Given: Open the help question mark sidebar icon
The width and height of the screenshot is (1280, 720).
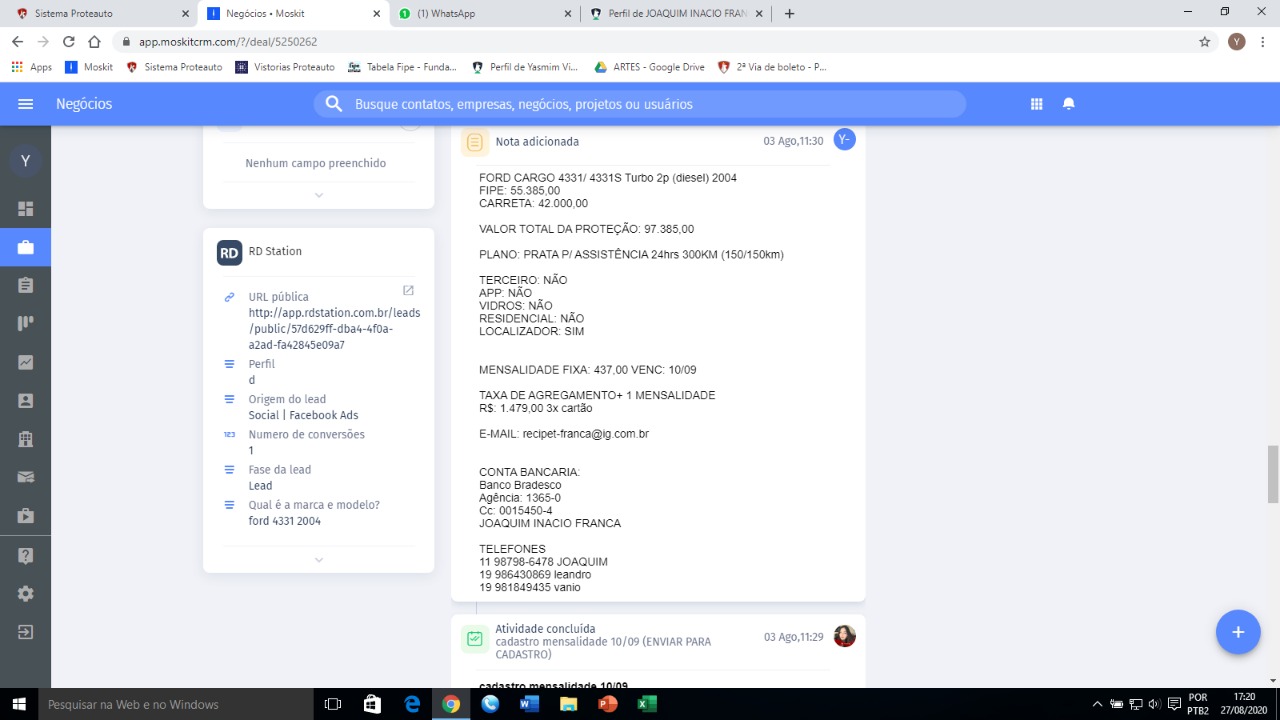Looking at the screenshot, I should click(25, 555).
